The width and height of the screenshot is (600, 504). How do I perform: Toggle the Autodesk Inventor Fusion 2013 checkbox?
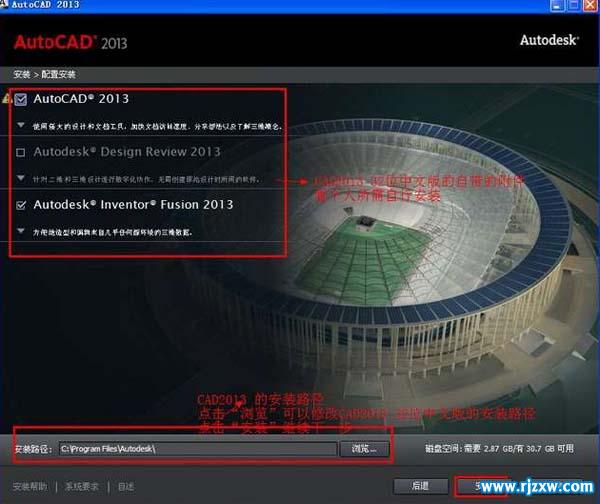[x=21, y=206]
